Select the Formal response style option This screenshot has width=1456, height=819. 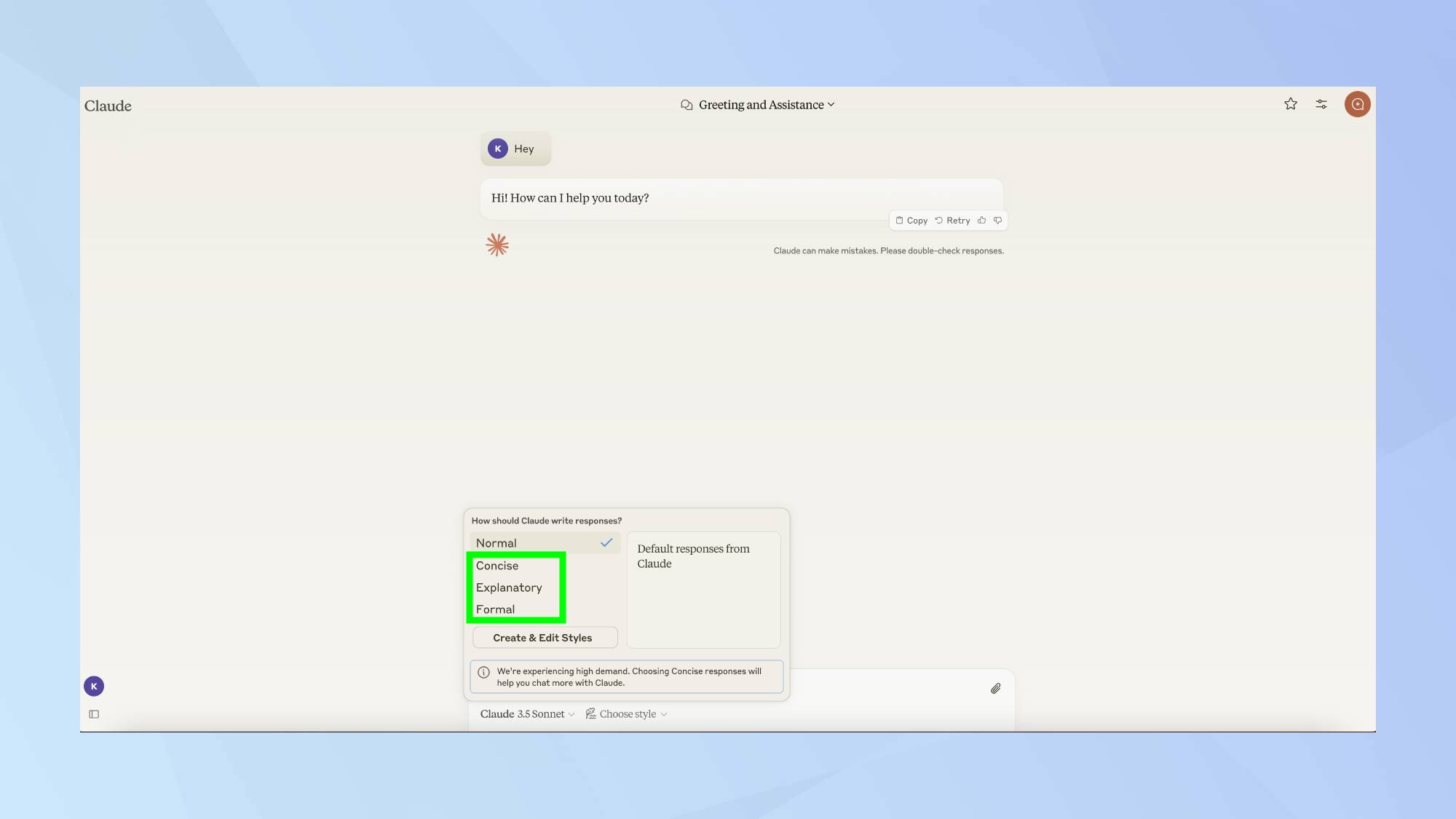click(495, 609)
